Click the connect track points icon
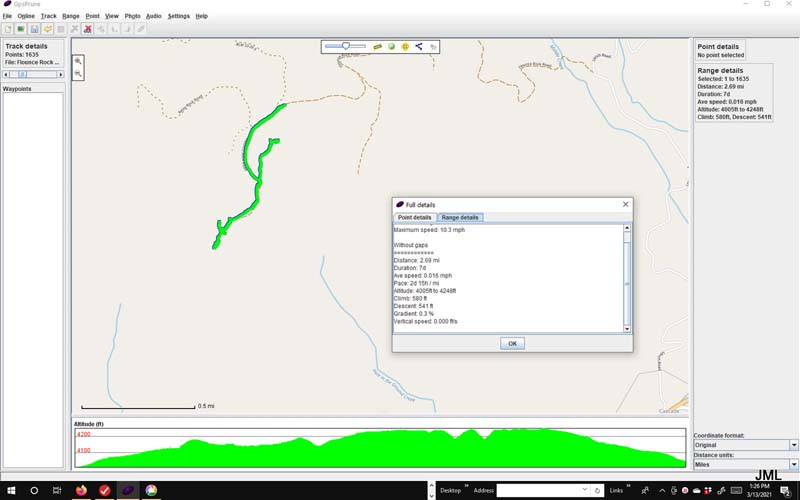Image resolution: width=800 pixels, height=500 pixels. [x=419, y=46]
